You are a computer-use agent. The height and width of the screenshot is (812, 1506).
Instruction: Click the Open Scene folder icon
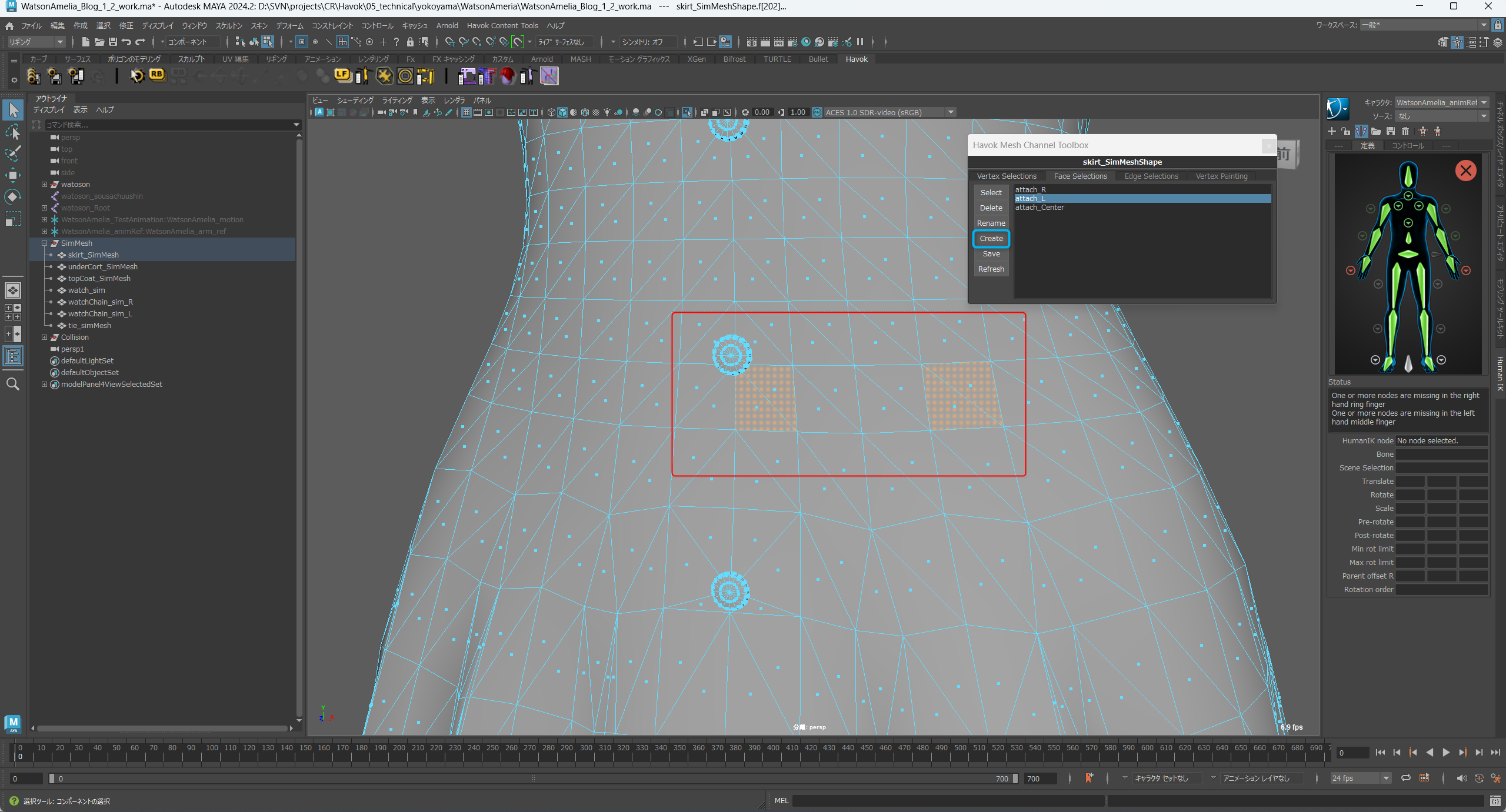coord(99,42)
